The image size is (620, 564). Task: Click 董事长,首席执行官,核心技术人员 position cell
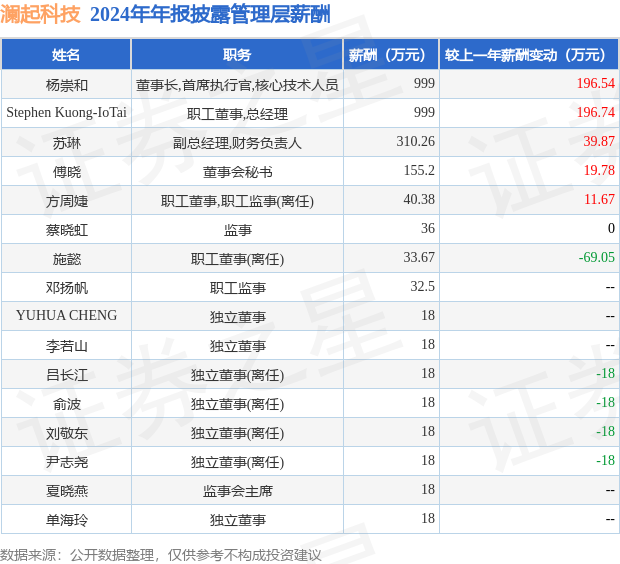[x=237, y=85]
